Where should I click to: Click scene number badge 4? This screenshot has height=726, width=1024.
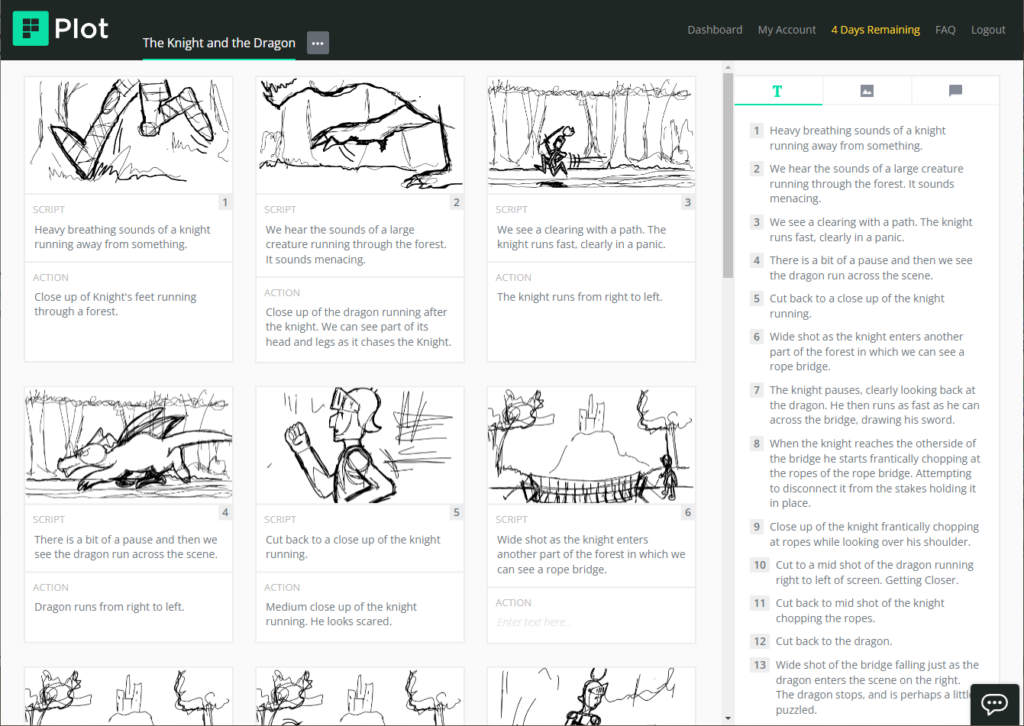(x=225, y=513)
